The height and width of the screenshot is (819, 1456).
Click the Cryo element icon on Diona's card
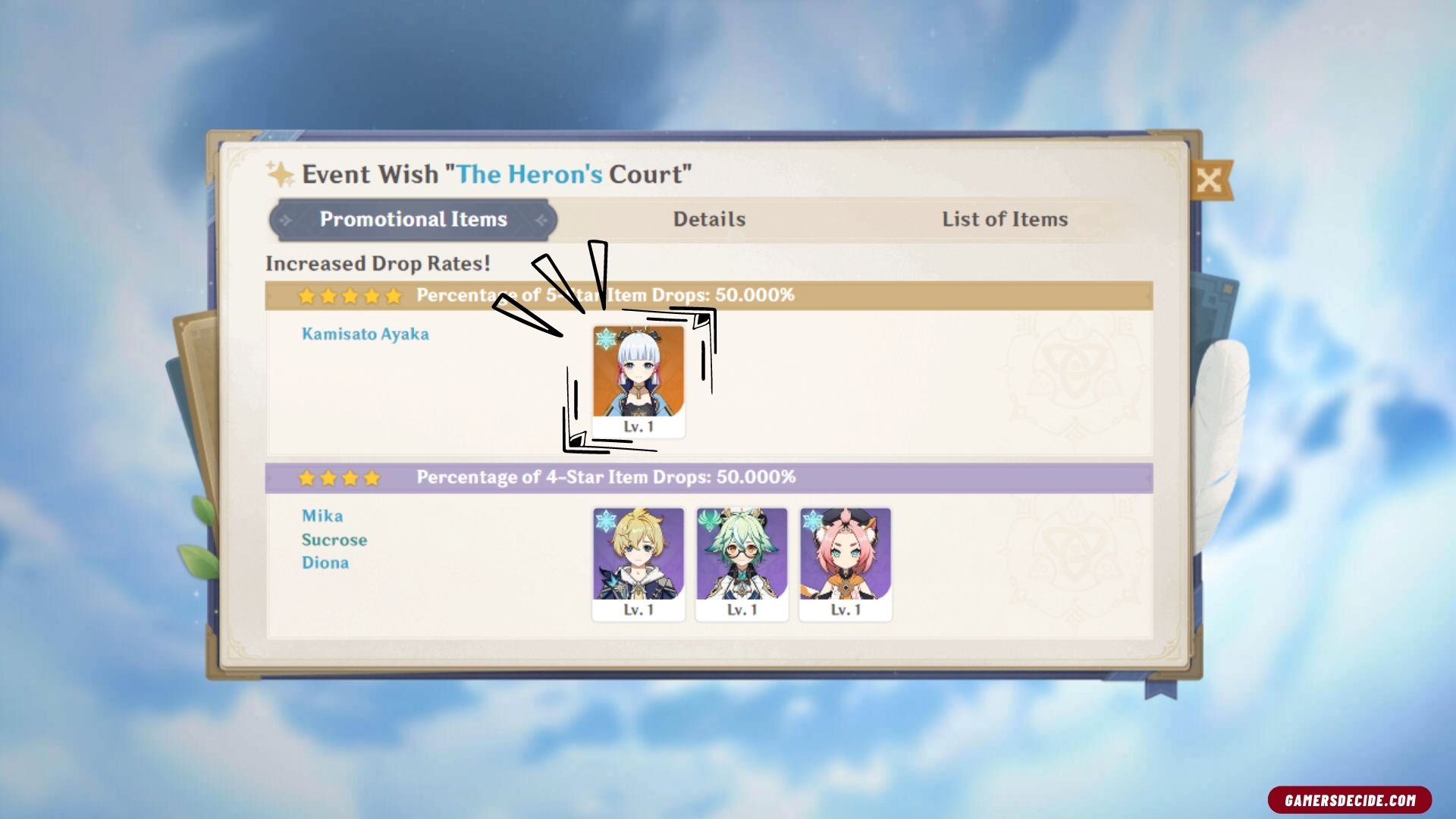tap(812, 522)
